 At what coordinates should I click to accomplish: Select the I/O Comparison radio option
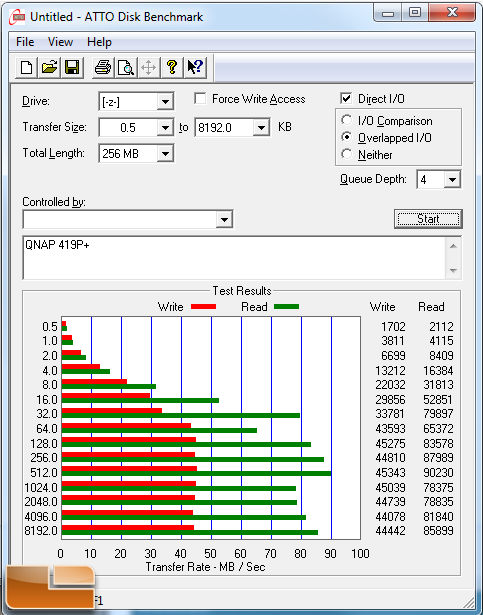[346, 120]
